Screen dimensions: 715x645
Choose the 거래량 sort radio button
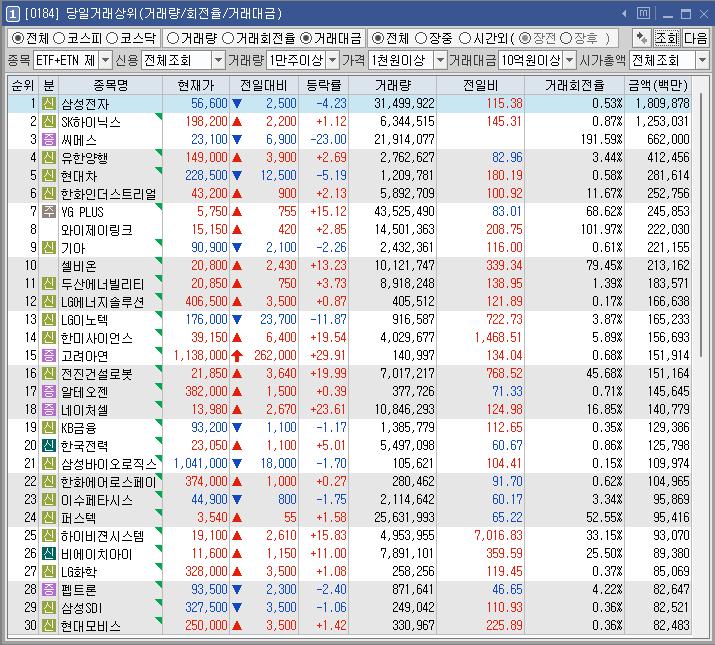click(x=173, y=38)
